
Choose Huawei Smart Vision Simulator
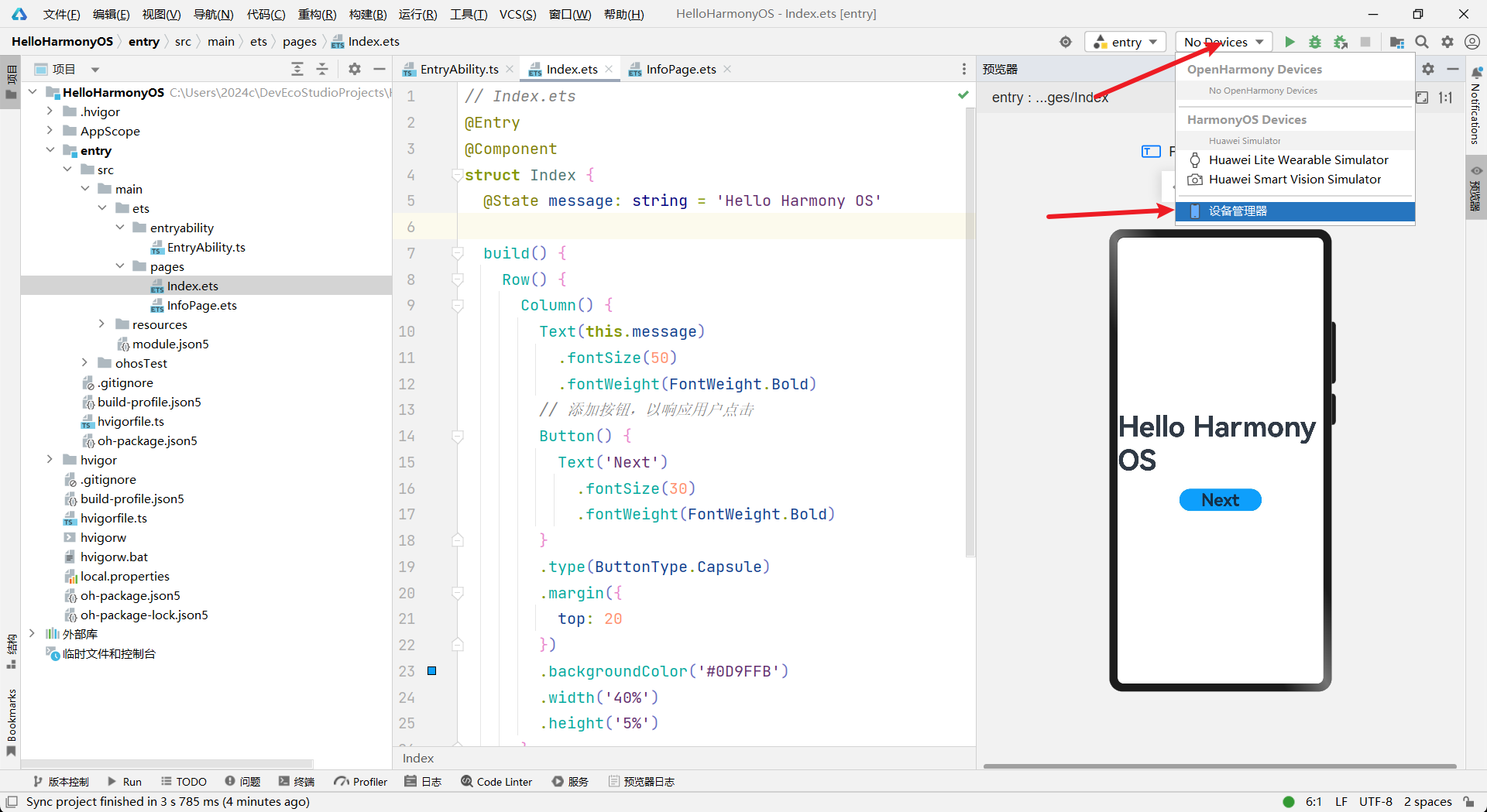pos(1295,179)
